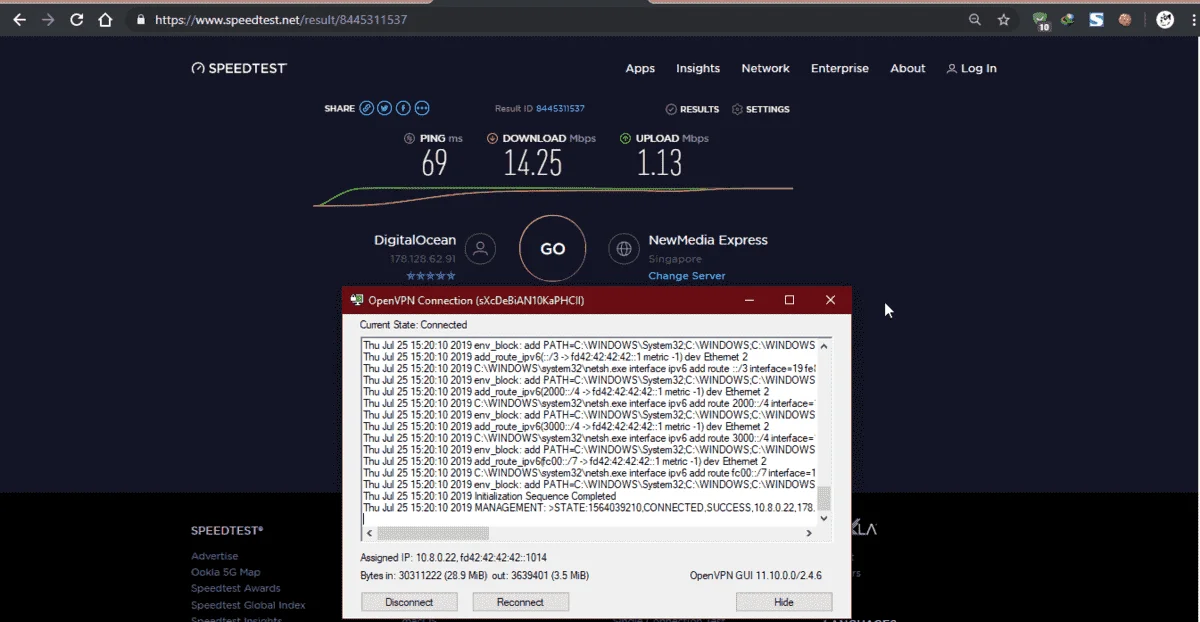
Task: Open the Network menu item
Action: (x=765, y=69)
